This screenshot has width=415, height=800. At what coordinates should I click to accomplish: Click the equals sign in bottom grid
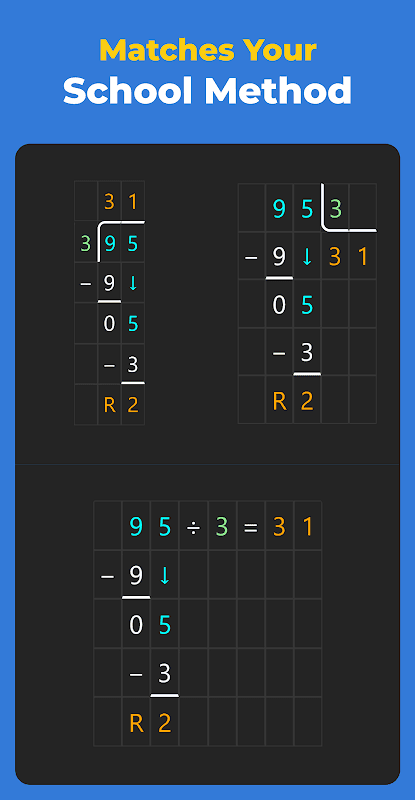[x=250, y=527]
